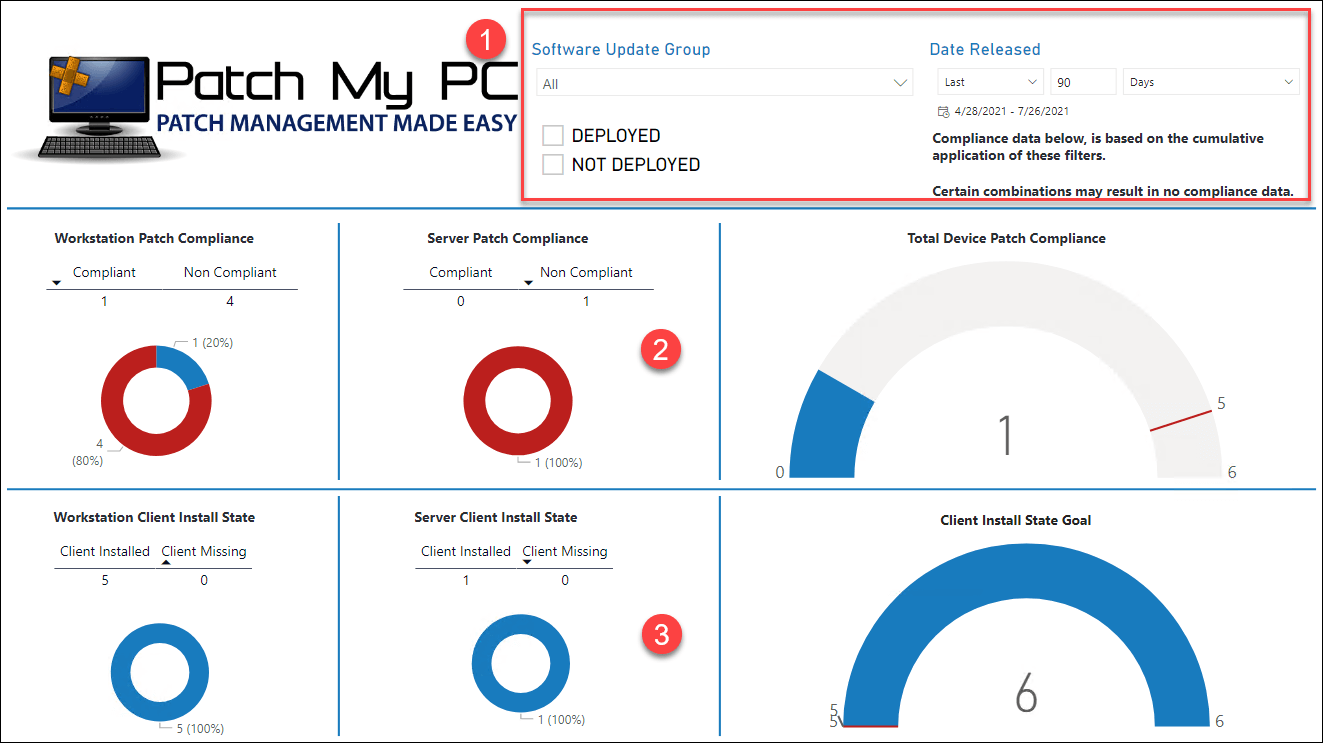Click Server Patch Compliance Compliant header
Screen dimensions: 1323x743
(461, 272)
